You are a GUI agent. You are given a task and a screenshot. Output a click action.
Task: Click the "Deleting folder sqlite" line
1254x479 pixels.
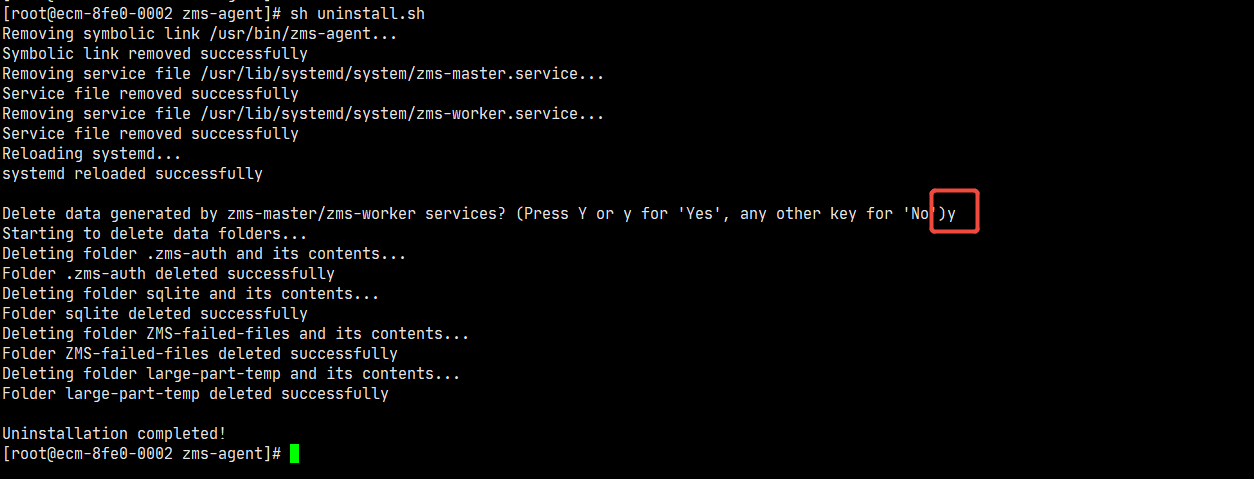tap(190, 294)
